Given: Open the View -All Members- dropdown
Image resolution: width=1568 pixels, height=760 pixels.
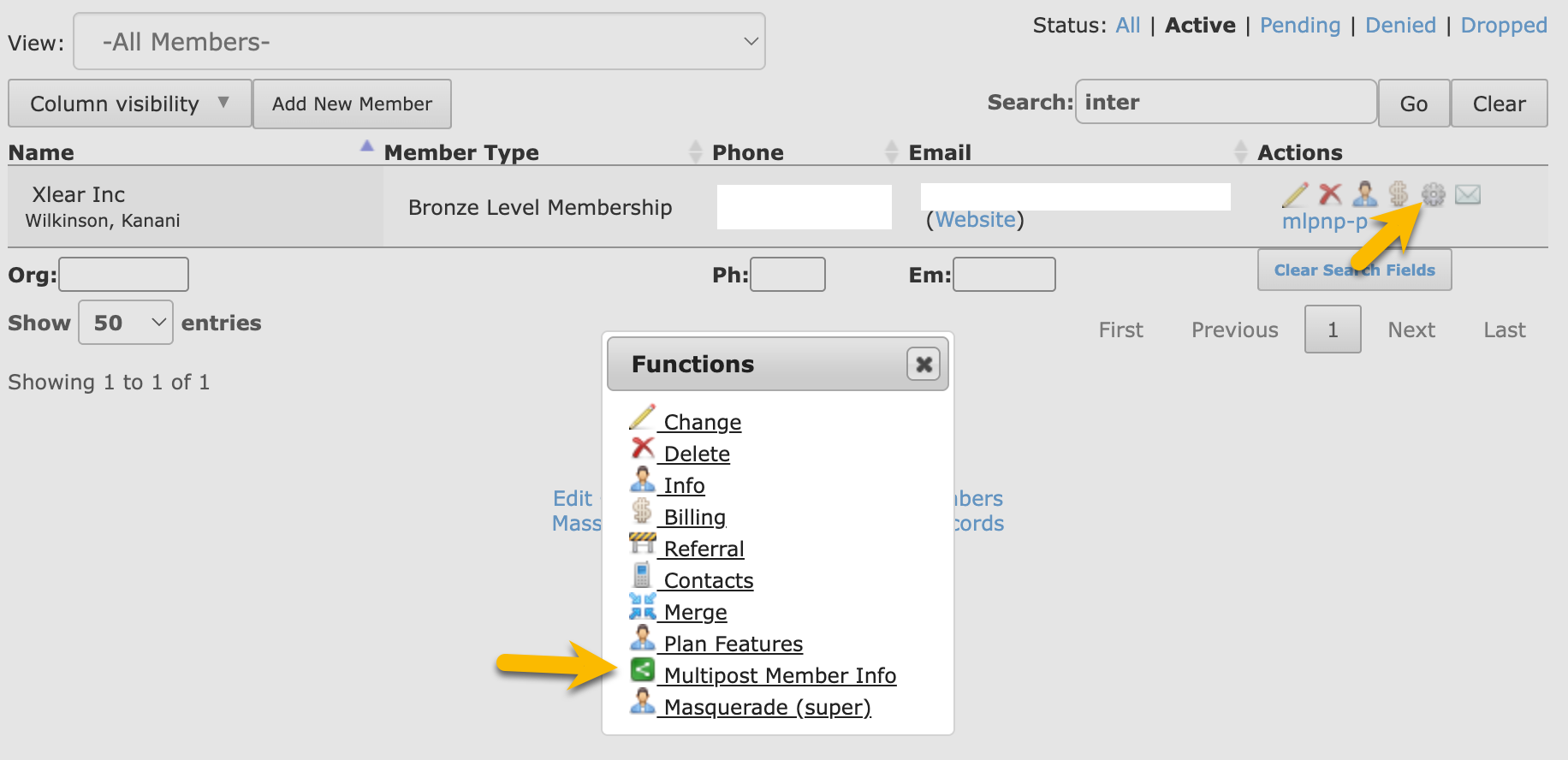Looking at the screenshot, I should [419, 40].
